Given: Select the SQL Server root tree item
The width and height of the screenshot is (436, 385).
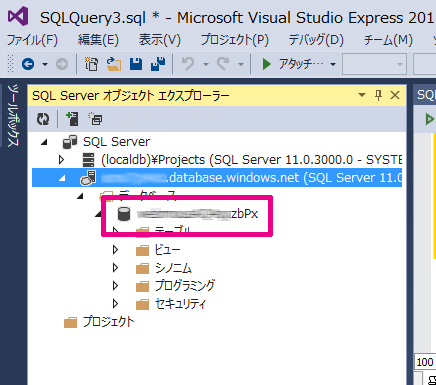Looking at the screenshot, I should [117, 142].
